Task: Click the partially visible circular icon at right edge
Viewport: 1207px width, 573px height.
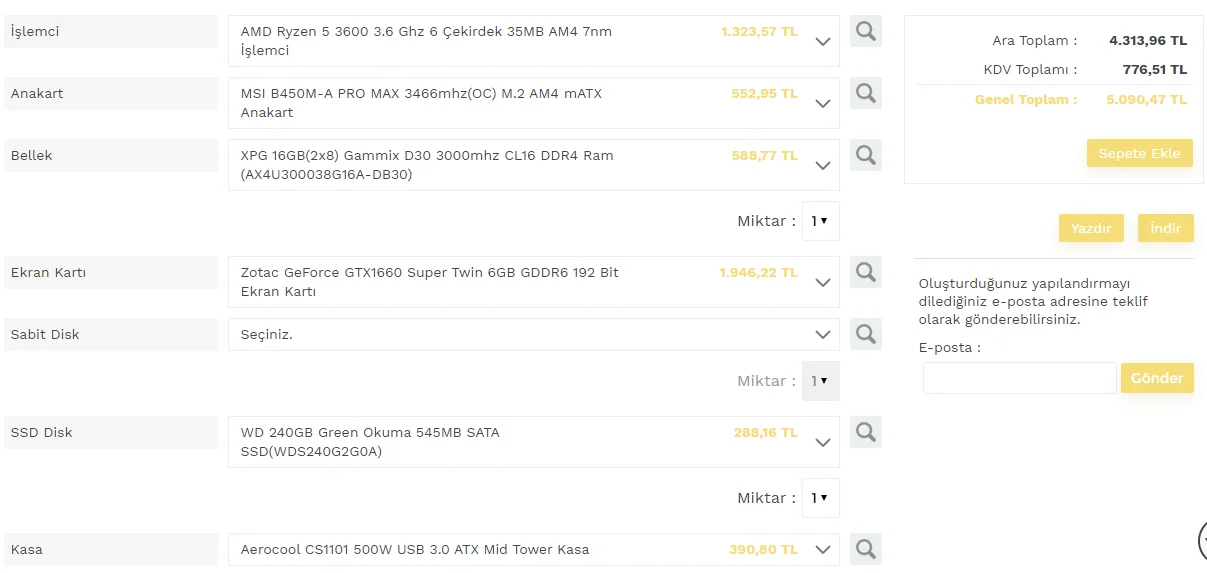Action: coord(1201,540)
